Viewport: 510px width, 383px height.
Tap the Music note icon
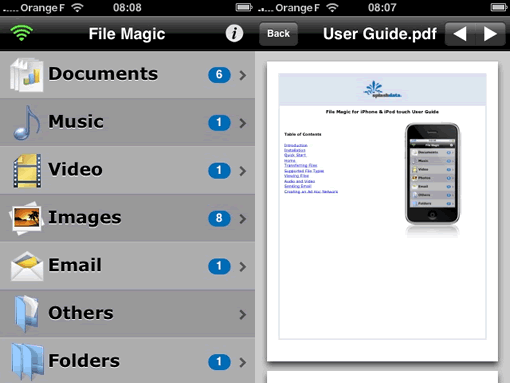(x=27, y=122)
